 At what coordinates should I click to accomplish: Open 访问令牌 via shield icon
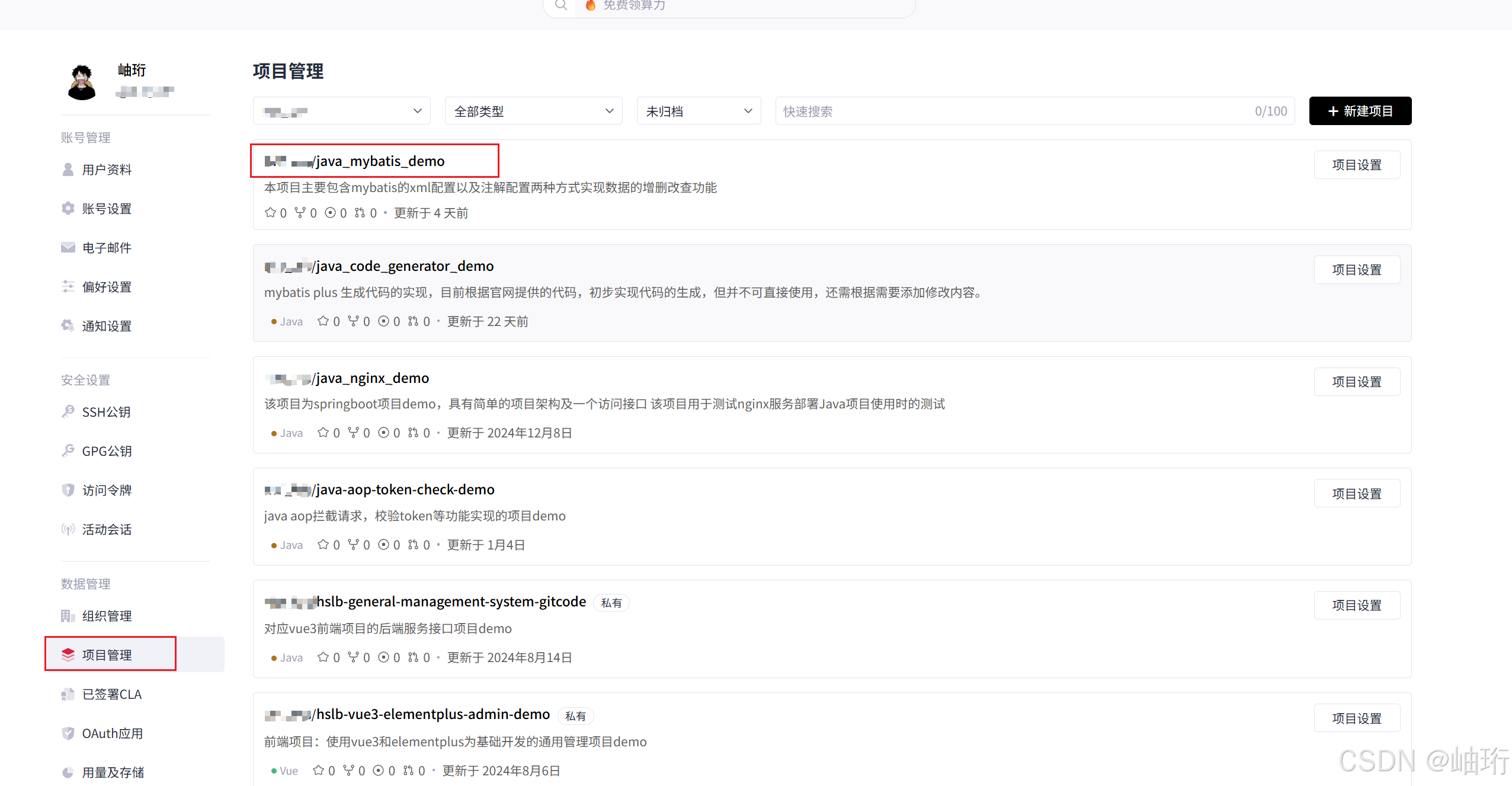[x=68, y=490]
